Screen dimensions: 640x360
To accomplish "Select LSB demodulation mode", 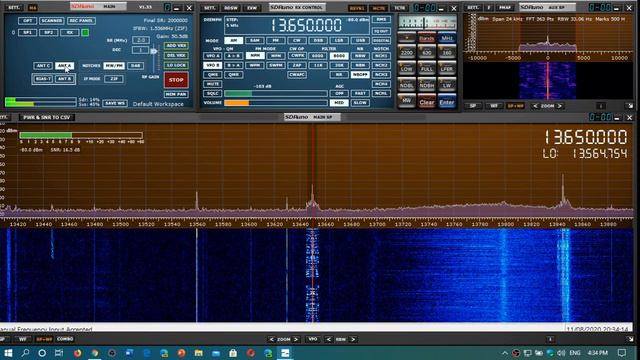I will 339,40.
